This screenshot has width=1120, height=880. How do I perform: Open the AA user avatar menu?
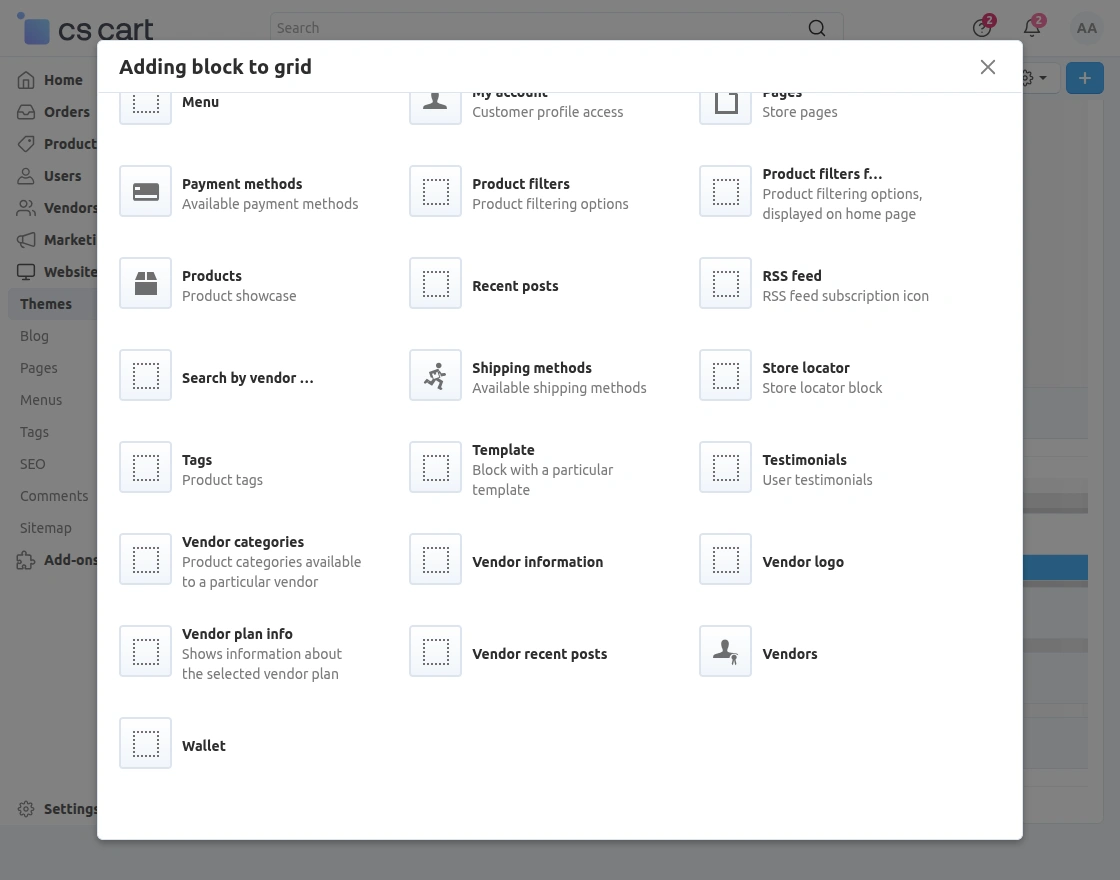pos(1086,28)
